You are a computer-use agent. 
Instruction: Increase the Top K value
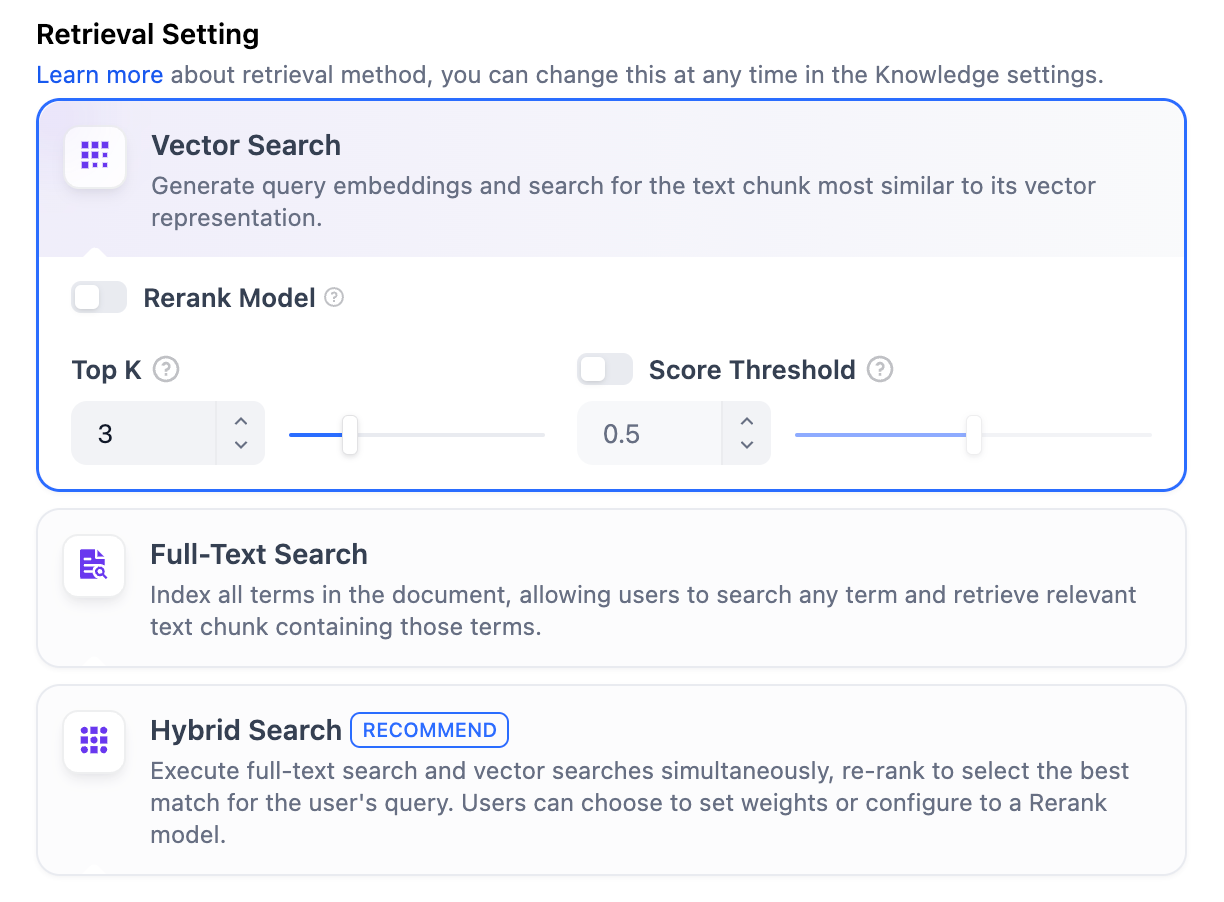(x=241, y=422)
